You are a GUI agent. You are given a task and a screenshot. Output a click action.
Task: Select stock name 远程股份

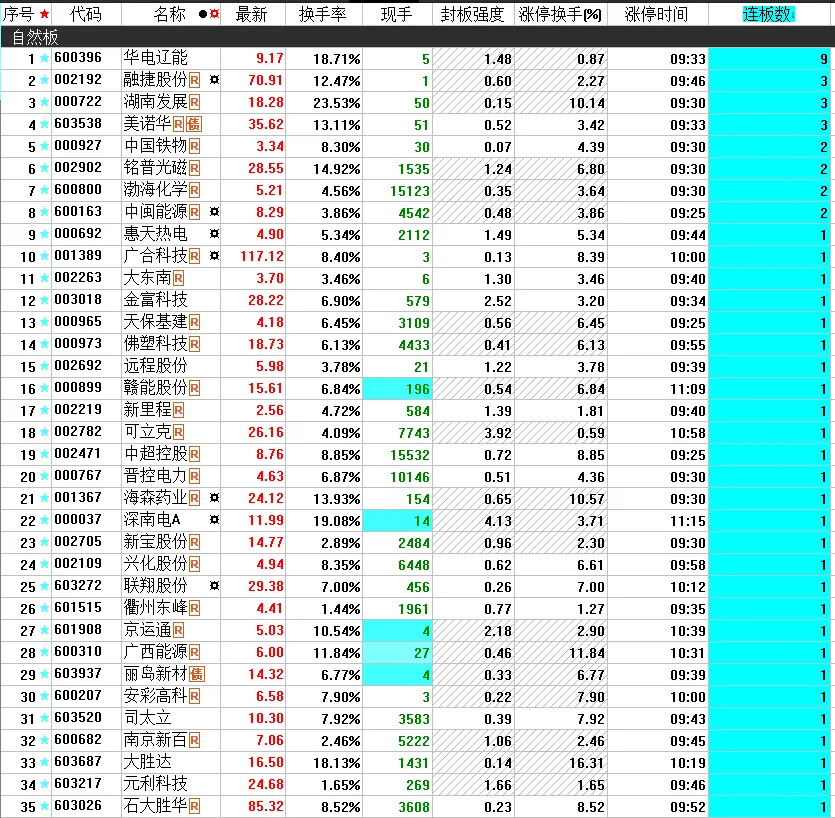pos(155,366)
